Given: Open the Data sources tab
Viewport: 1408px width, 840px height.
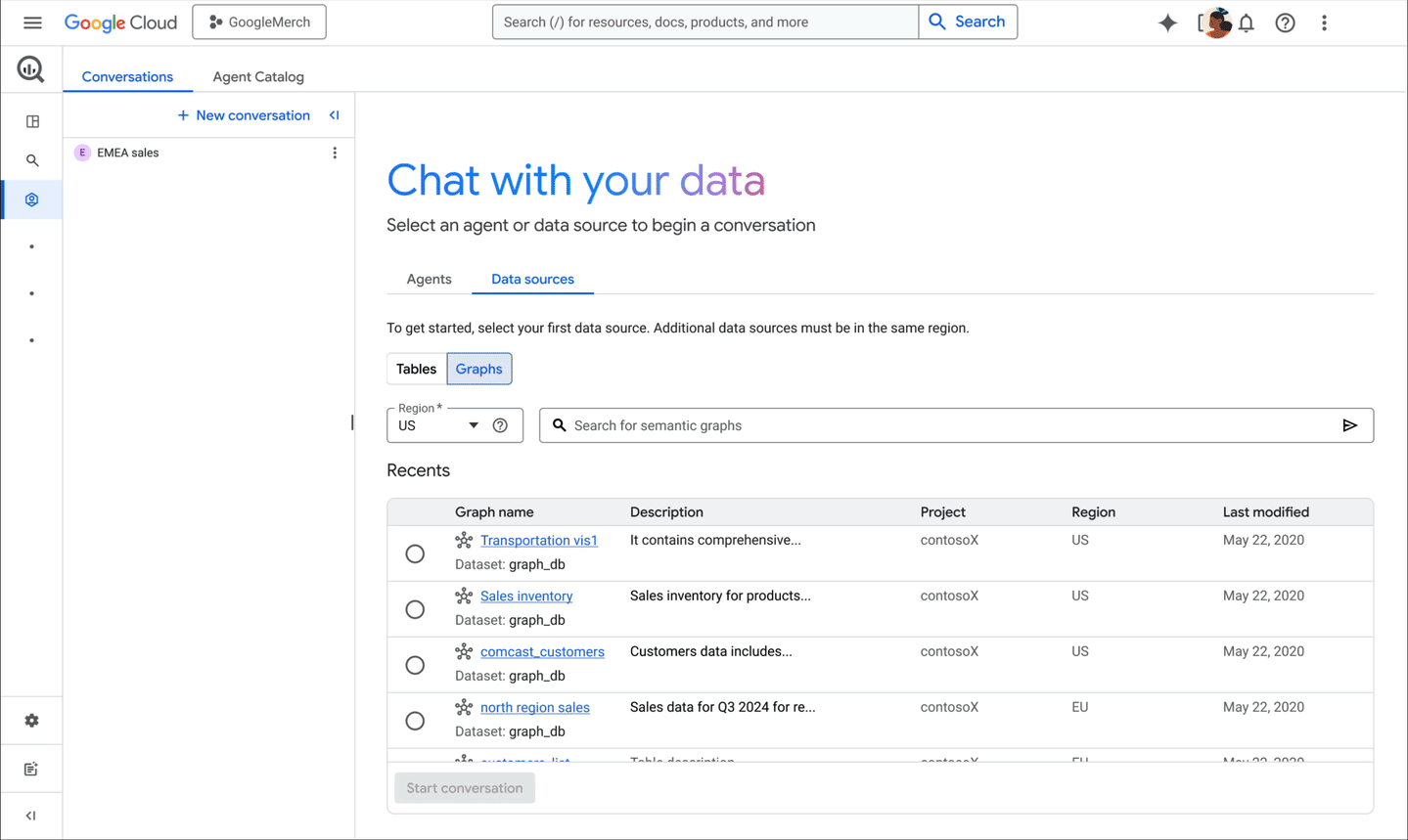Looking at the screenshot, I should (x=532, y=279).
